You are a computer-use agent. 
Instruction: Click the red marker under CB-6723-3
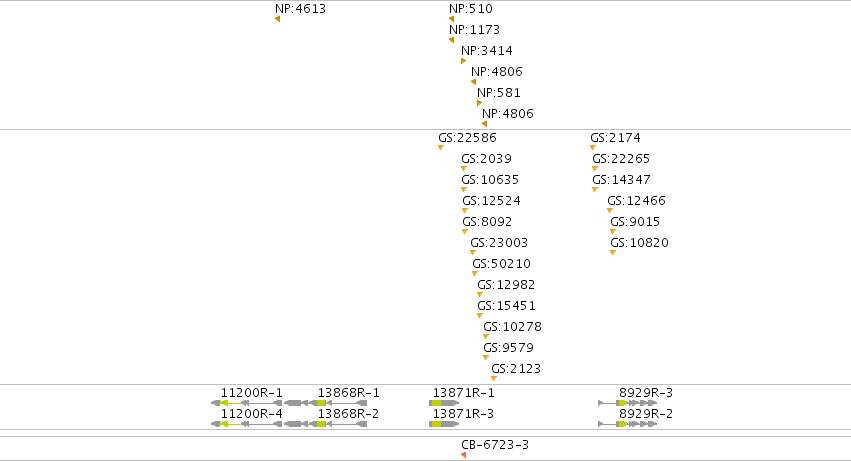click(x=463, y=455)
